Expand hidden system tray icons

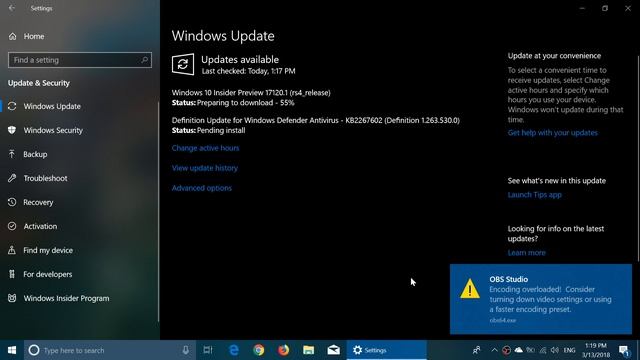click(494, 350)
